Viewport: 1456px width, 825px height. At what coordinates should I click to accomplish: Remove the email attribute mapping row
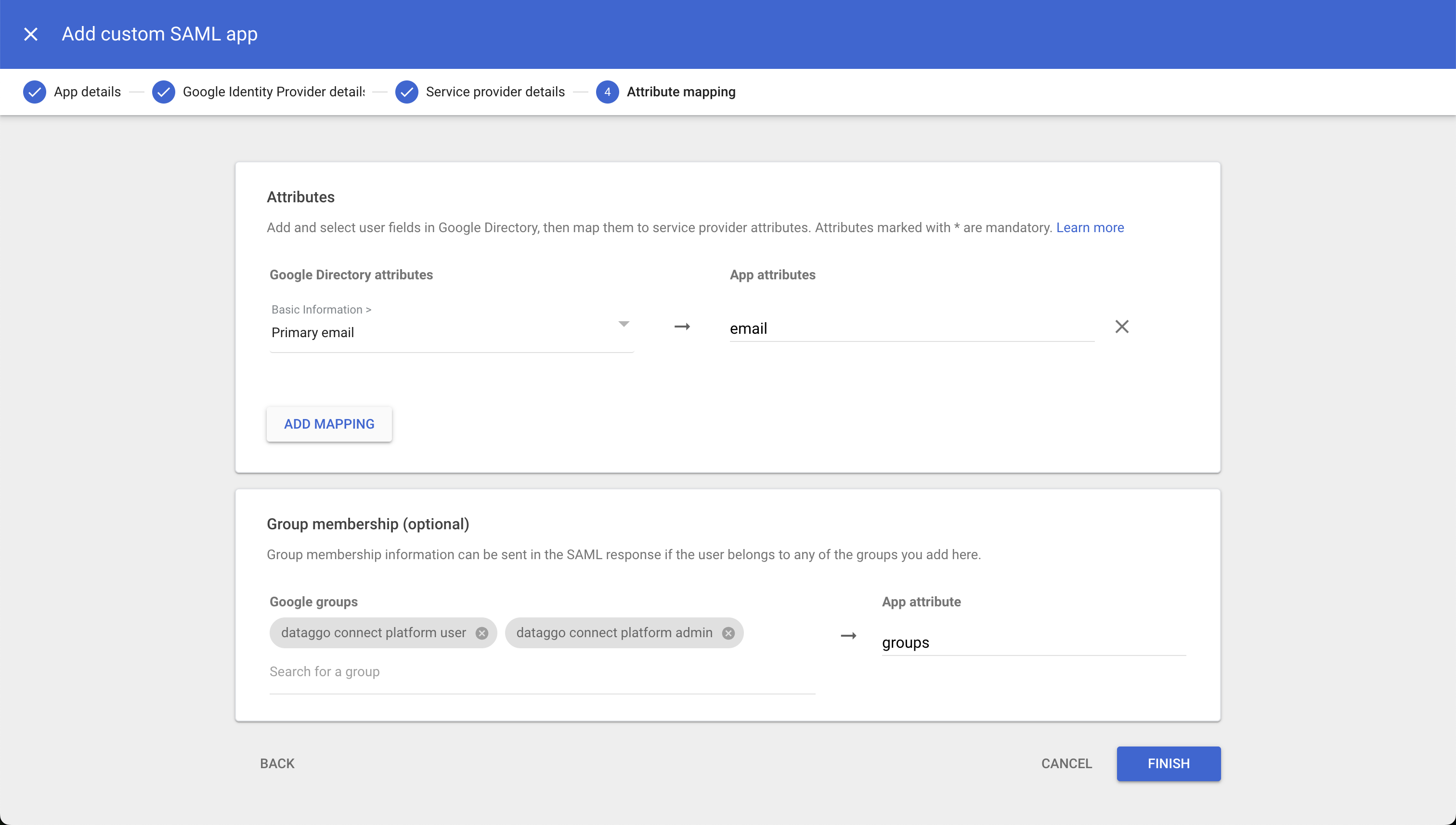coord(1122,327)
